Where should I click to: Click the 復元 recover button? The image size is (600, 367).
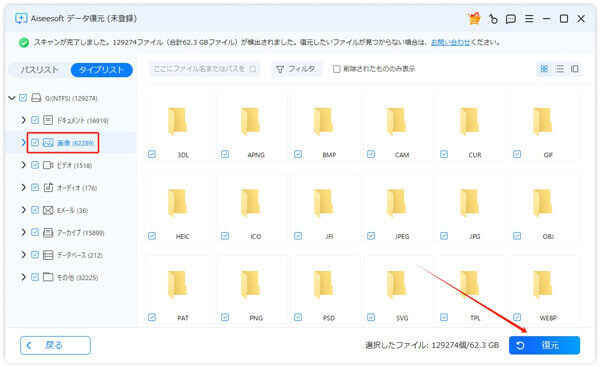click(x=544, y=345)
